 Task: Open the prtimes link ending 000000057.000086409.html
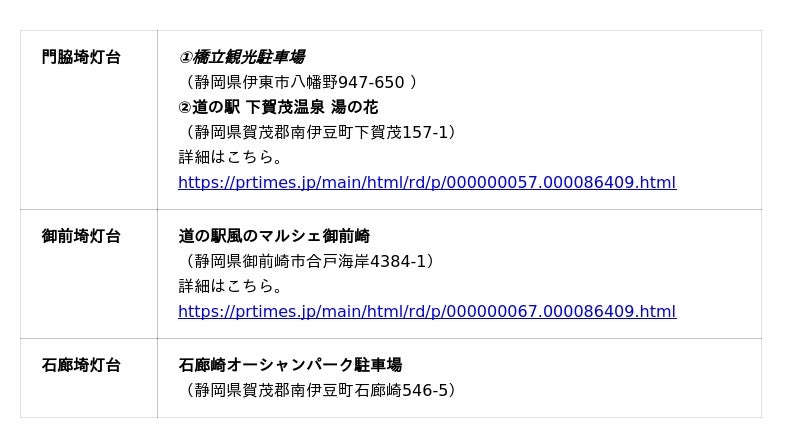pos(427,183)
